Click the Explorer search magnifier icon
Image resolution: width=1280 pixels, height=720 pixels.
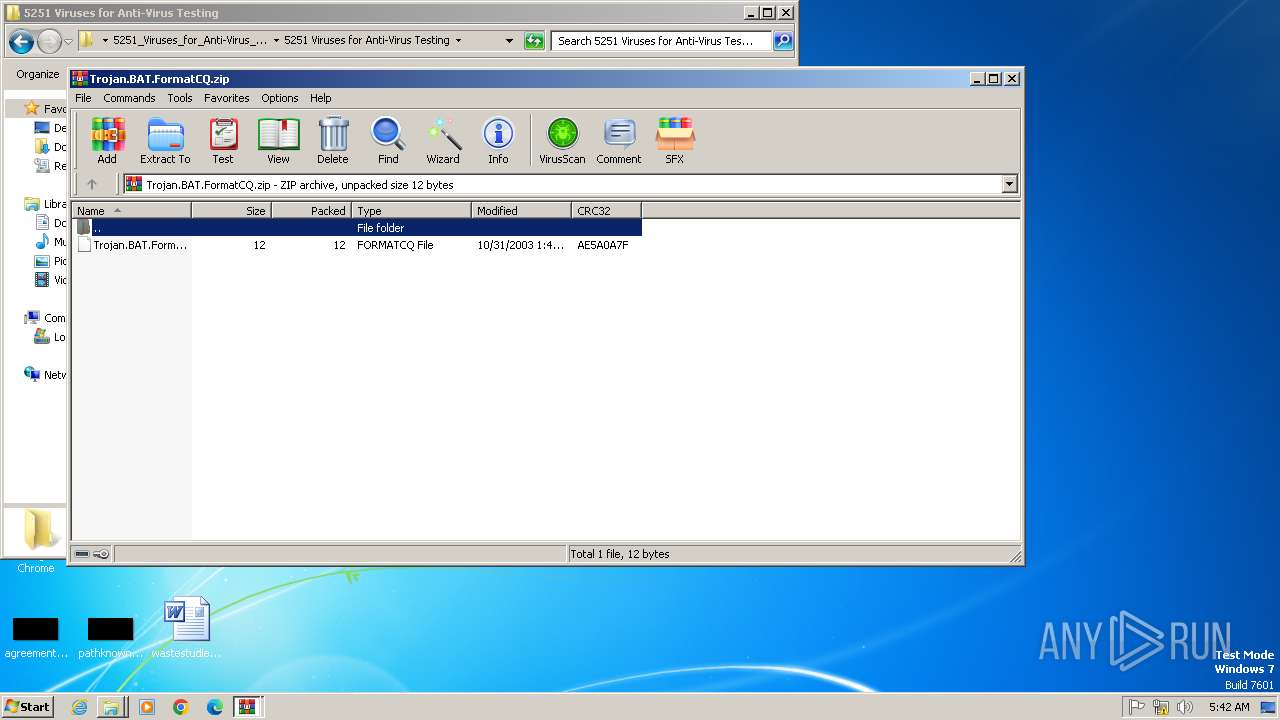[x=783, y=41]
